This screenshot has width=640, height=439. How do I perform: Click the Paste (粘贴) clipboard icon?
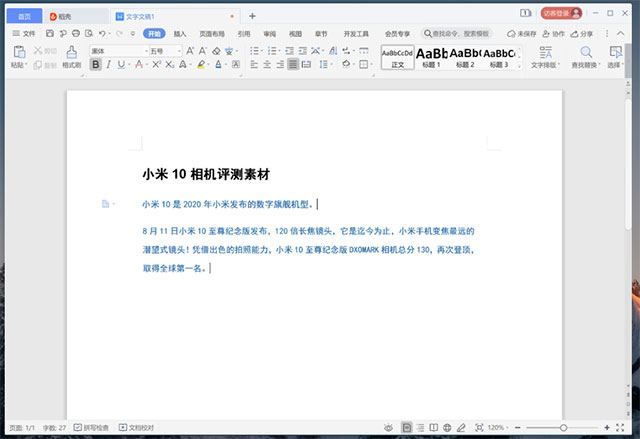(x=18, y=52)
